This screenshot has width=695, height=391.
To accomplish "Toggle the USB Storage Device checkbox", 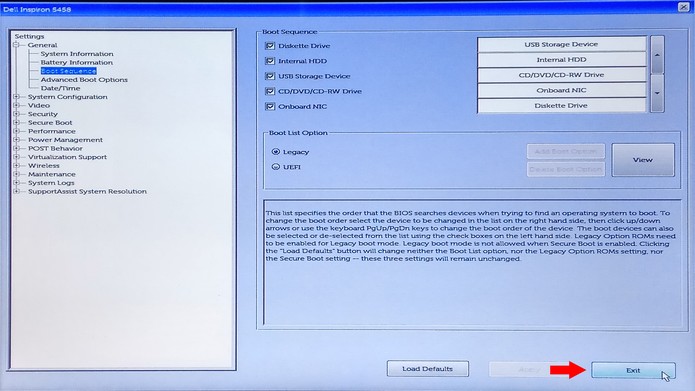I will pyautogui.click(x=269, y=76).
